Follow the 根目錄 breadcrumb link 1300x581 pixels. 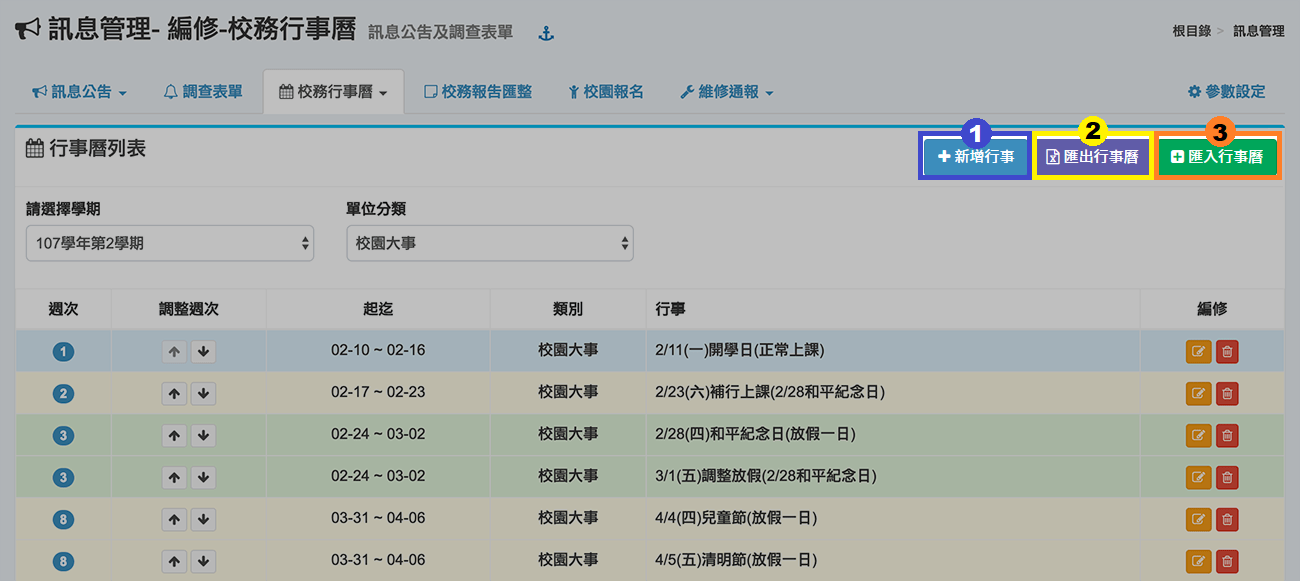tap(1192, 31)
